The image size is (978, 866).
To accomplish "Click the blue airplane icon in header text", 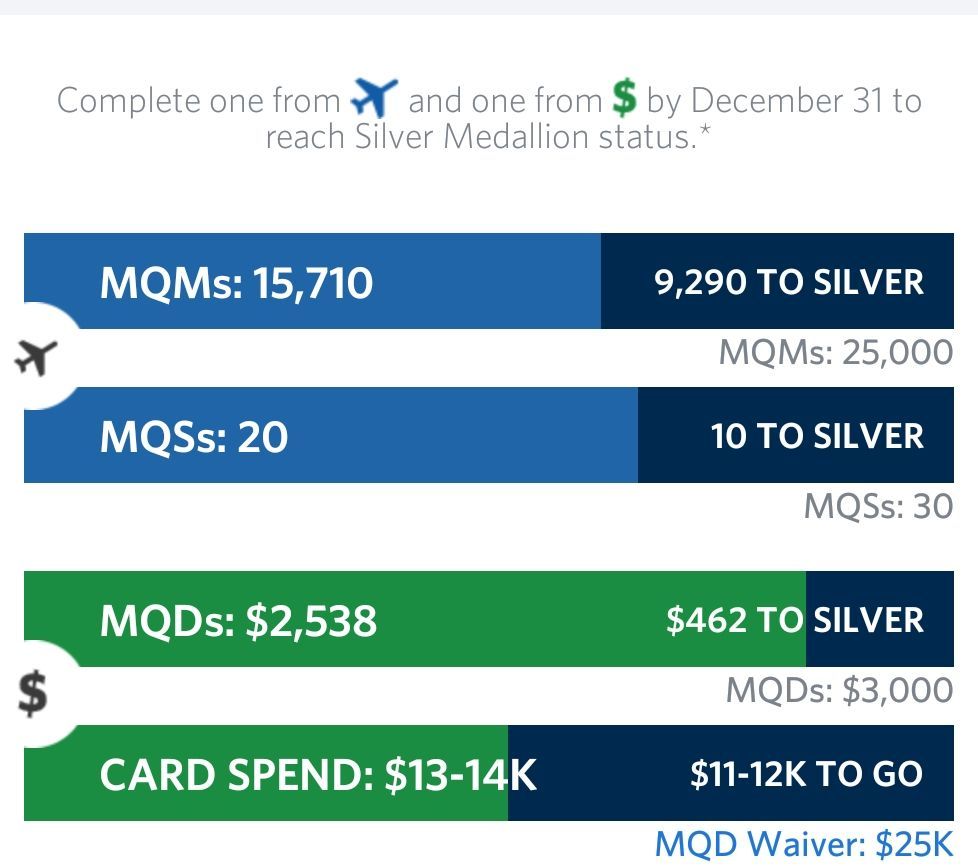I will click(x=374, y=97).
